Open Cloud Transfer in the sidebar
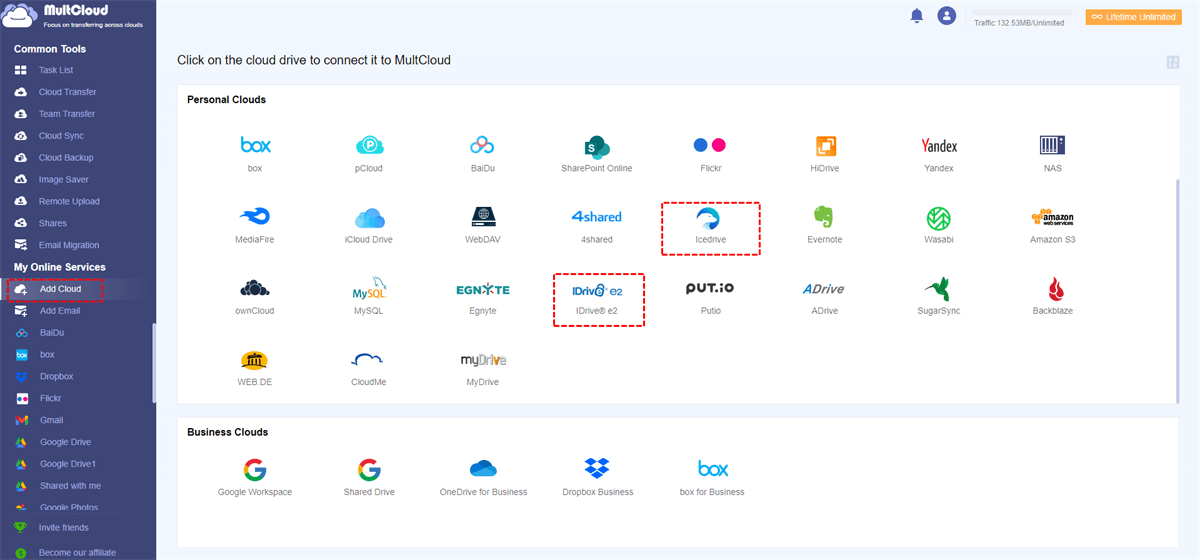Screen dimensions: 1200x560 coord(67,92)
